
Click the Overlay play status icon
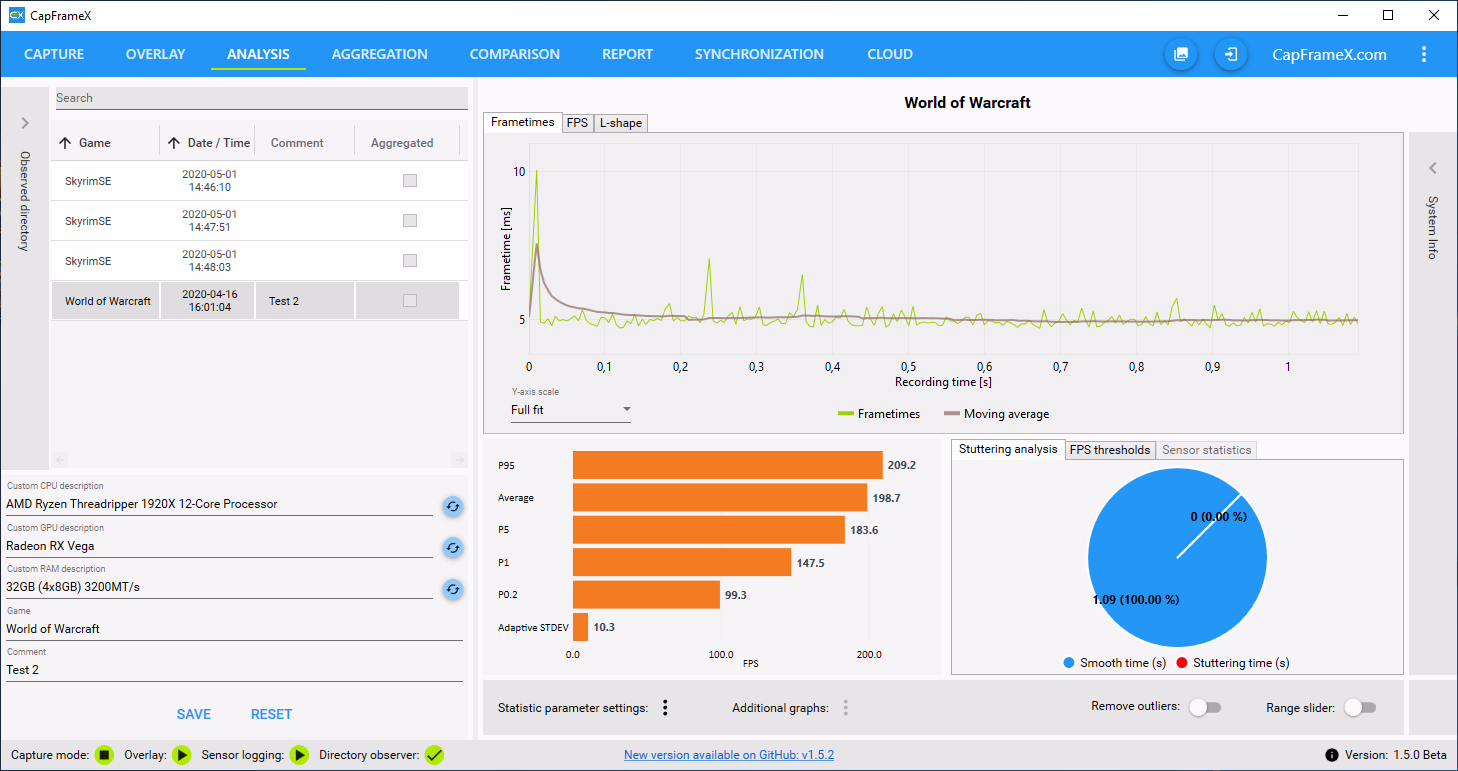182,755
